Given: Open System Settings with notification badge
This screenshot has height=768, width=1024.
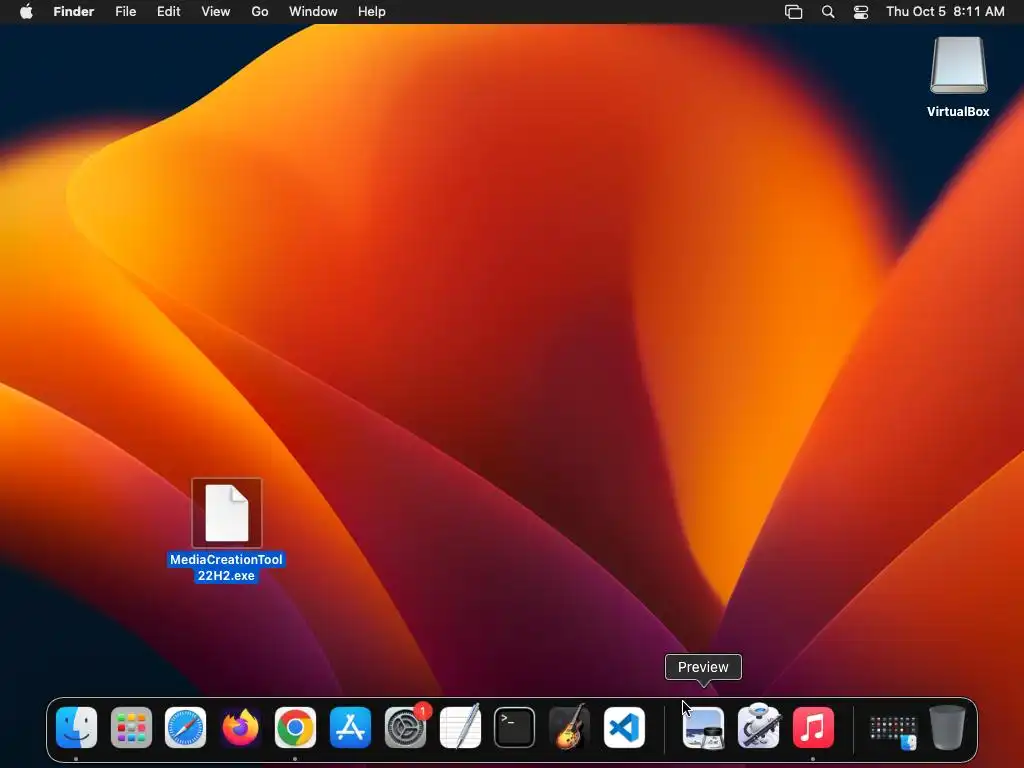Looking at the screenshot, I should click(x=406, y=726).
